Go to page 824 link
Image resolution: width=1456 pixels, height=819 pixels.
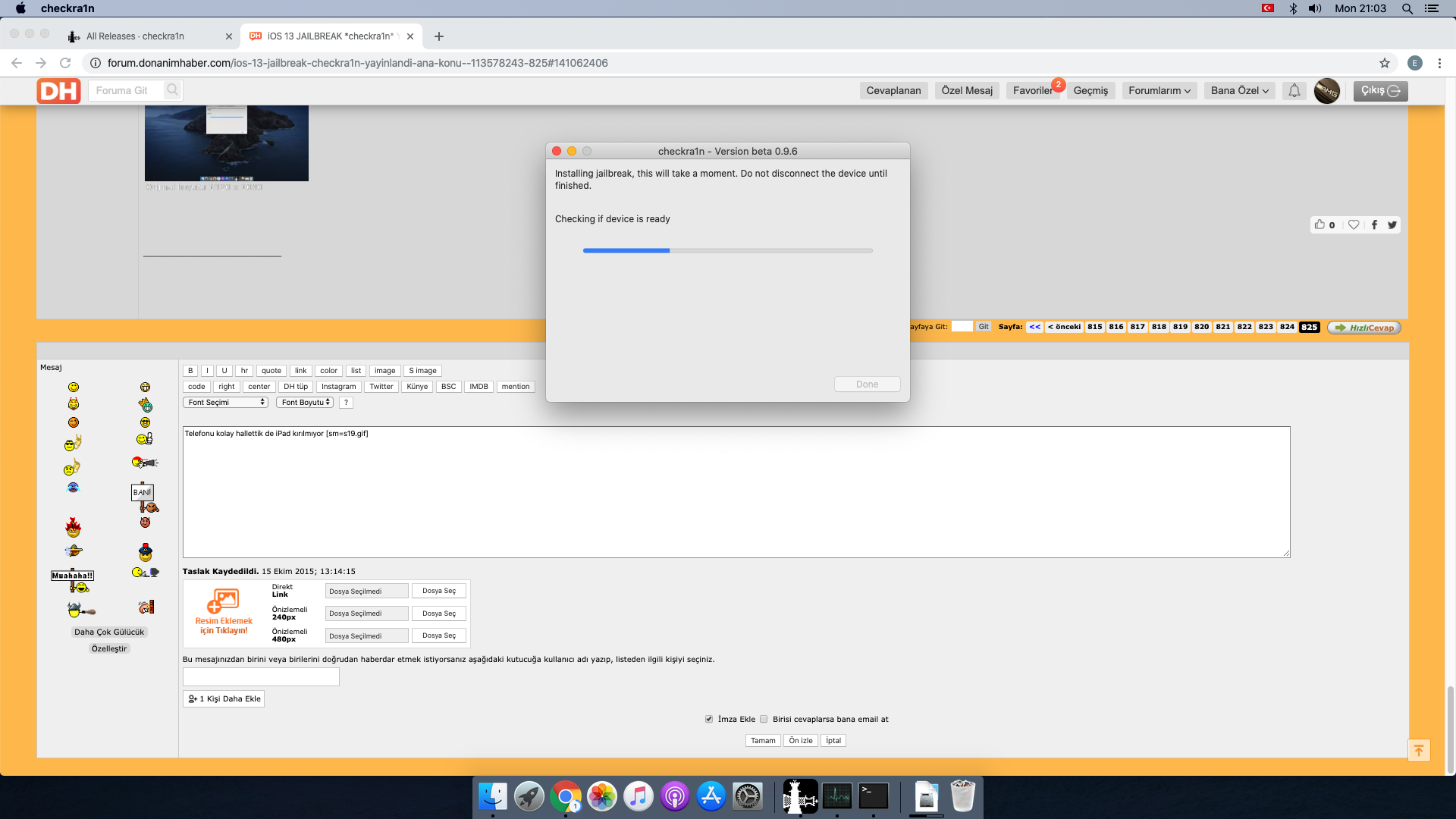1287,327
